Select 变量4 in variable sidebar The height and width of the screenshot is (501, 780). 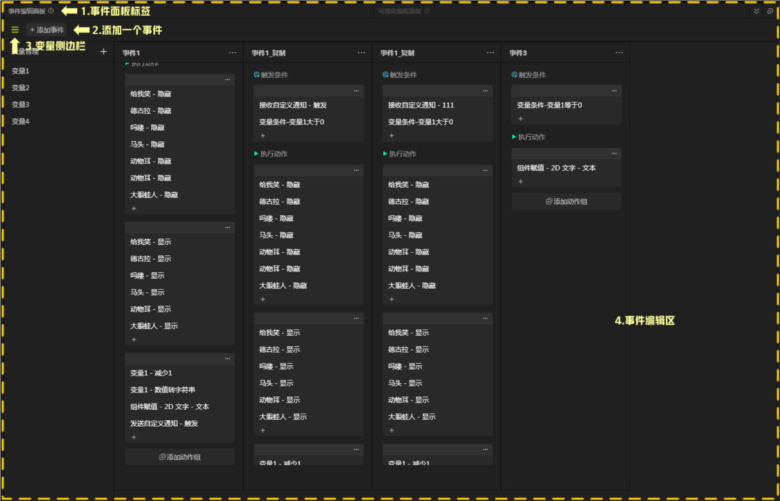[x=20, y=122]
